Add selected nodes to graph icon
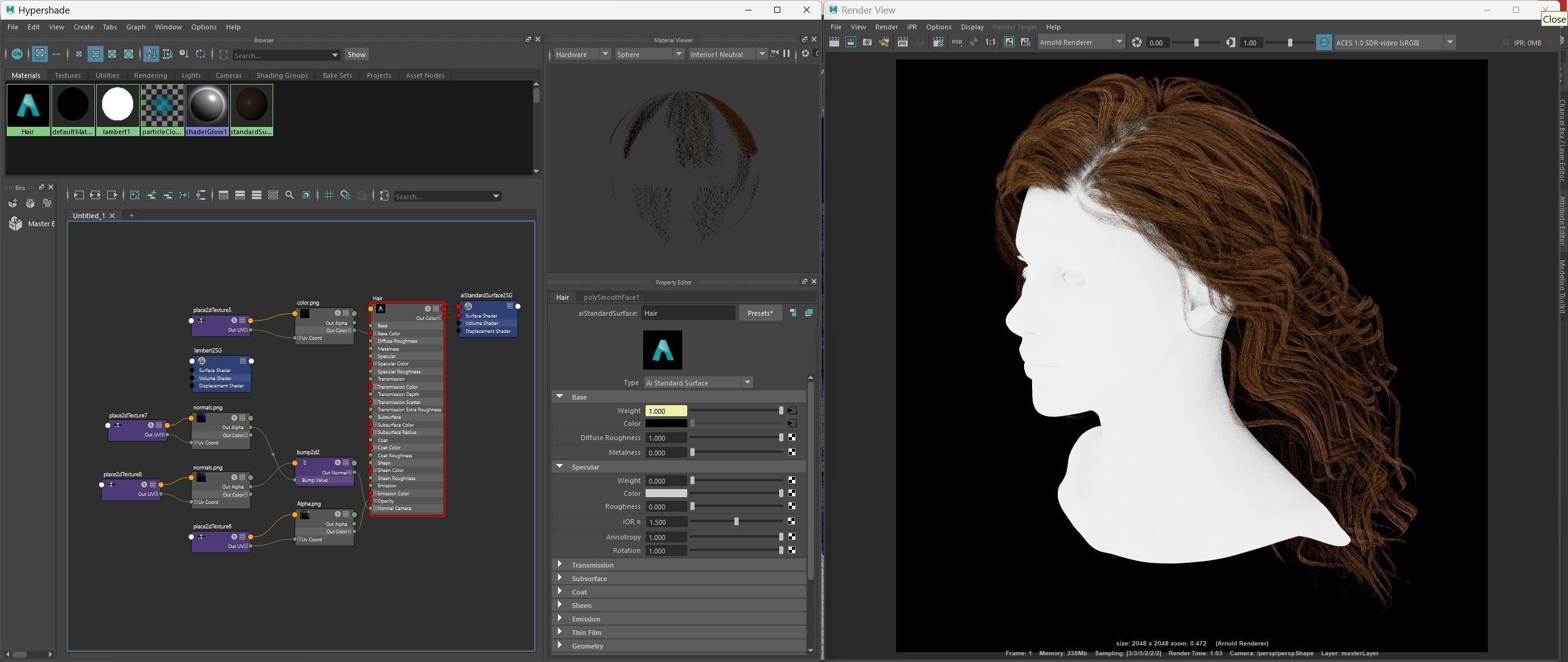 point(151,195)
